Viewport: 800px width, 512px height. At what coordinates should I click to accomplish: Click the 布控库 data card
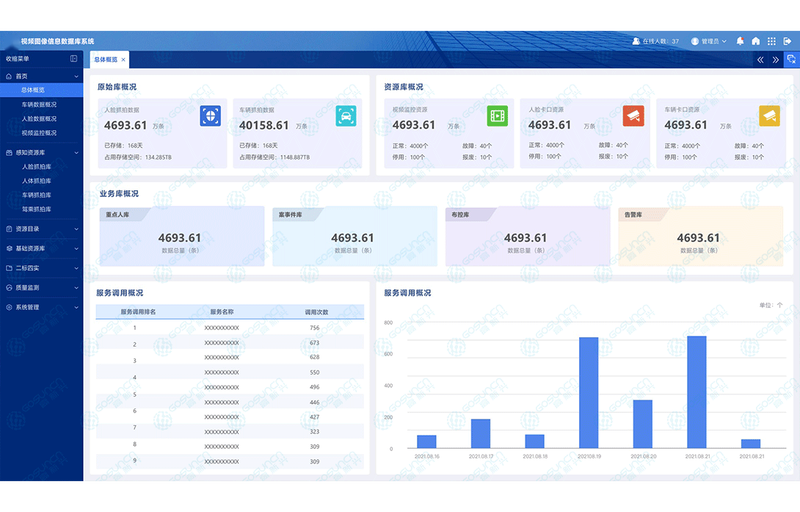tap(528, 236)
